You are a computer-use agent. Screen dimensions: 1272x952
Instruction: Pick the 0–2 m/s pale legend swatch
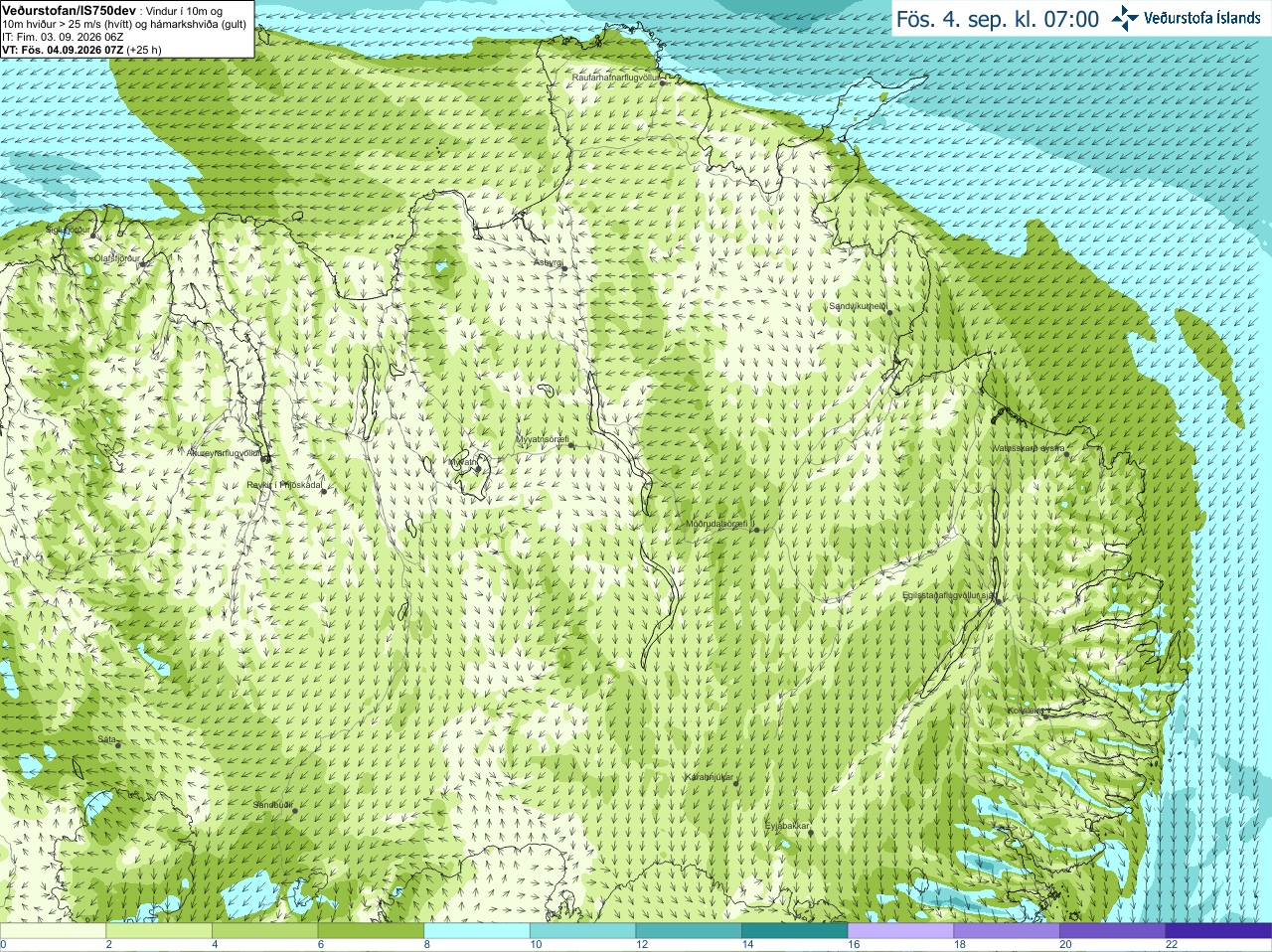coord(53,931)
